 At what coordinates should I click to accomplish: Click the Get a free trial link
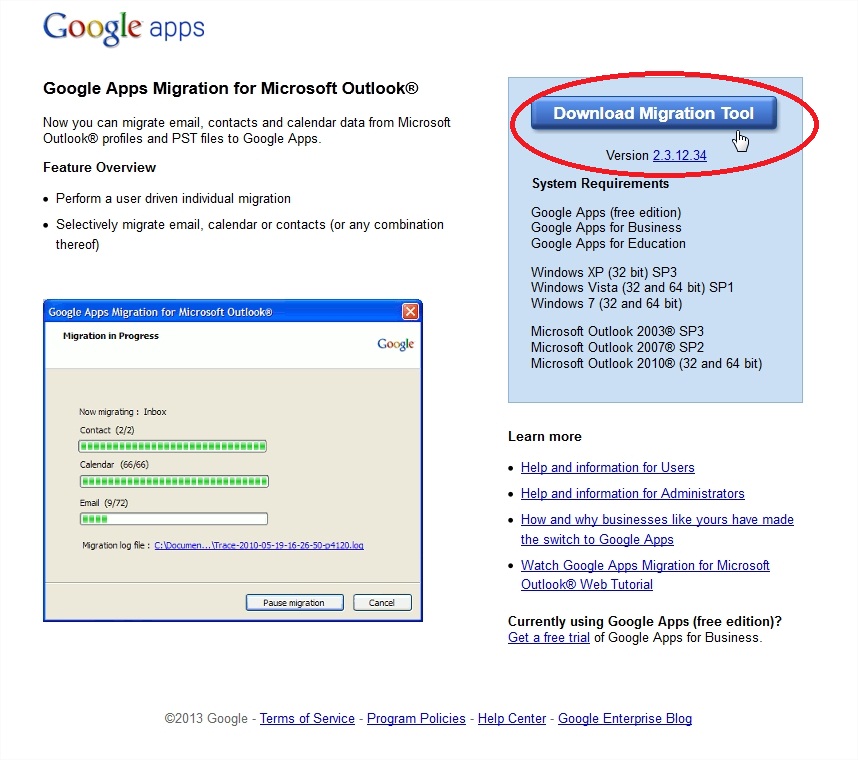point(549,637)
